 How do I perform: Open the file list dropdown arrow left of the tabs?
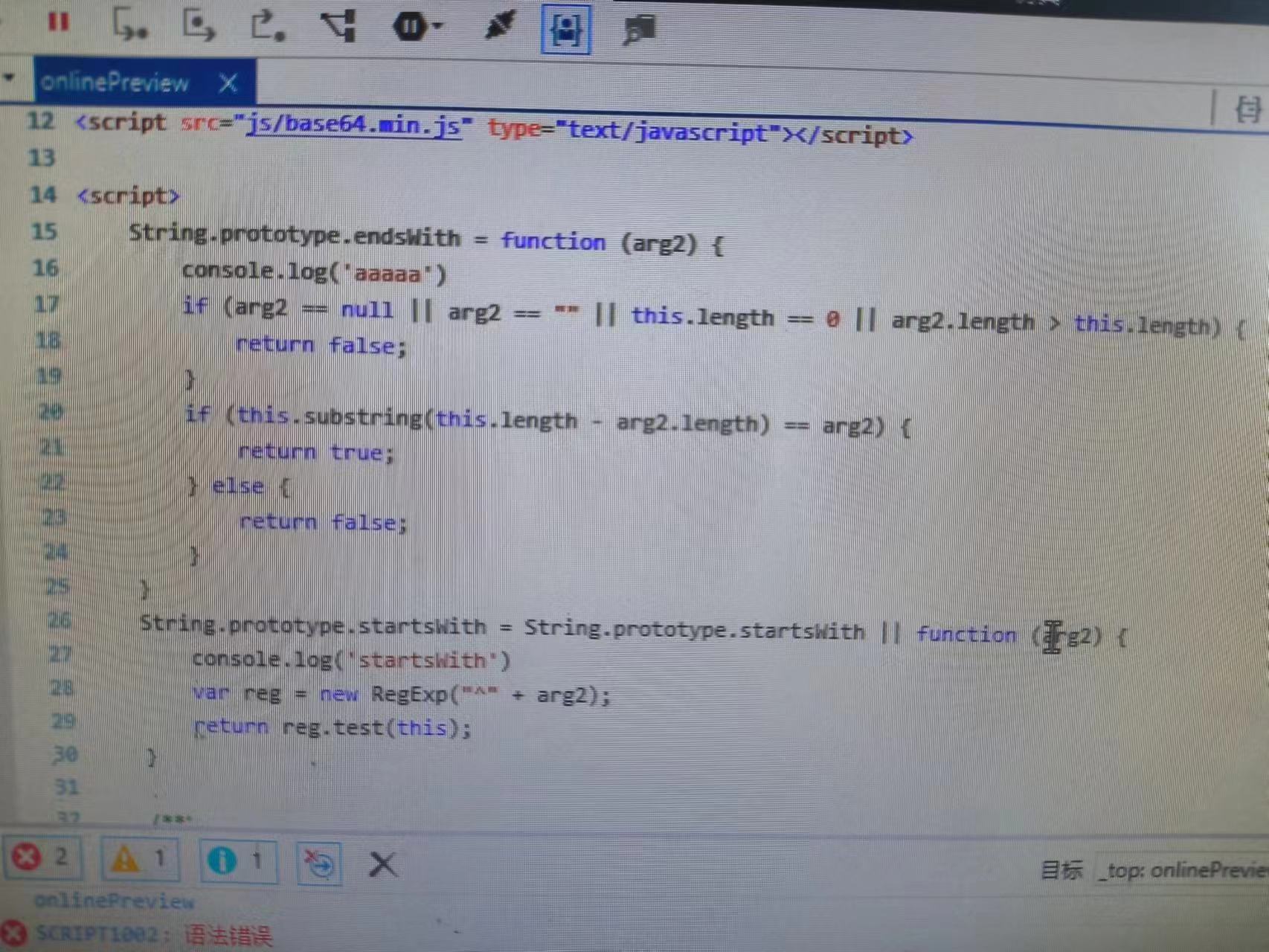pyautogui.click(x=10, y=77)
